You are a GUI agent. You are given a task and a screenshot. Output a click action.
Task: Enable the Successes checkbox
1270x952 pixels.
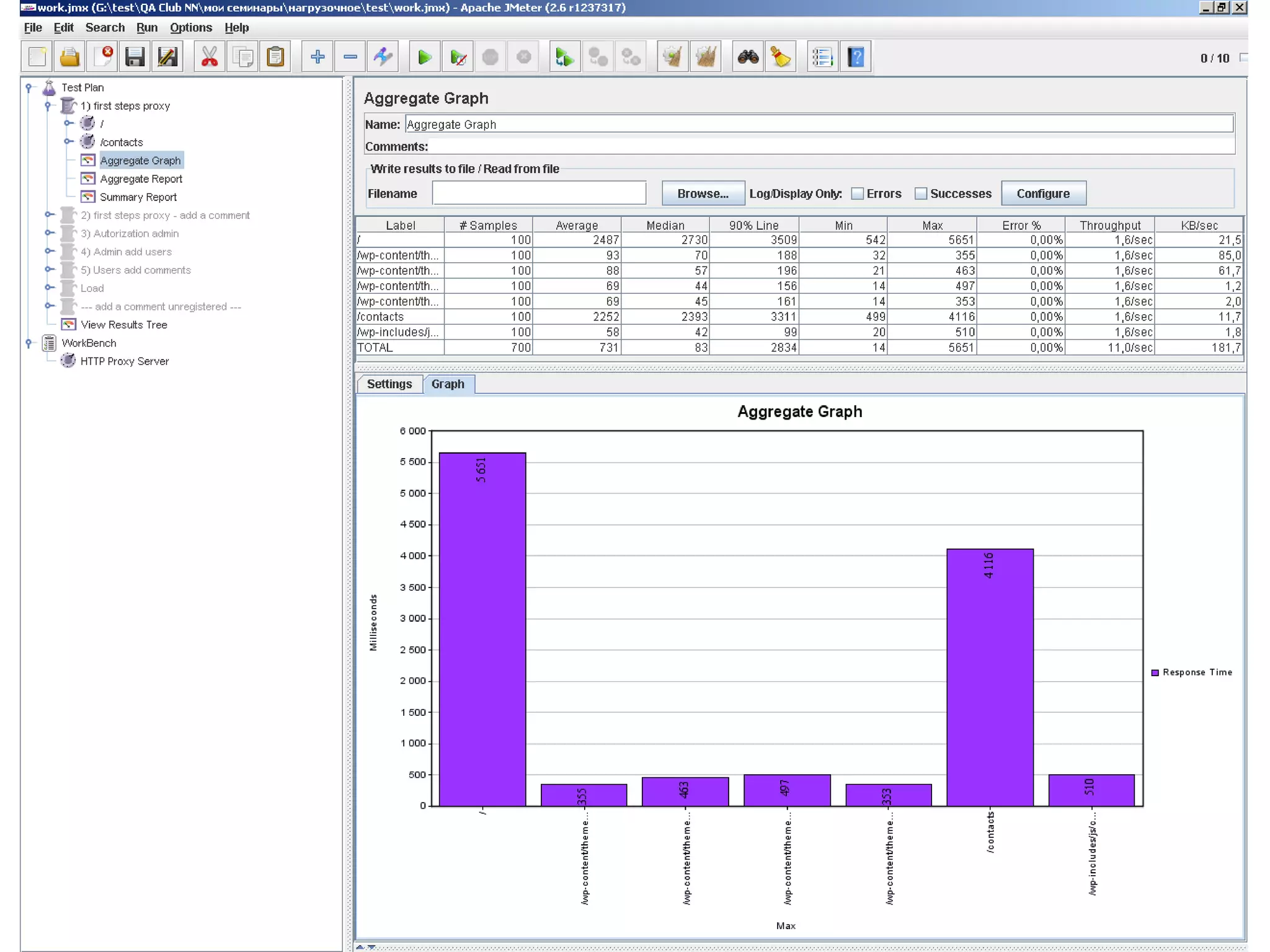pyautogui.click(x=921, y=194)
